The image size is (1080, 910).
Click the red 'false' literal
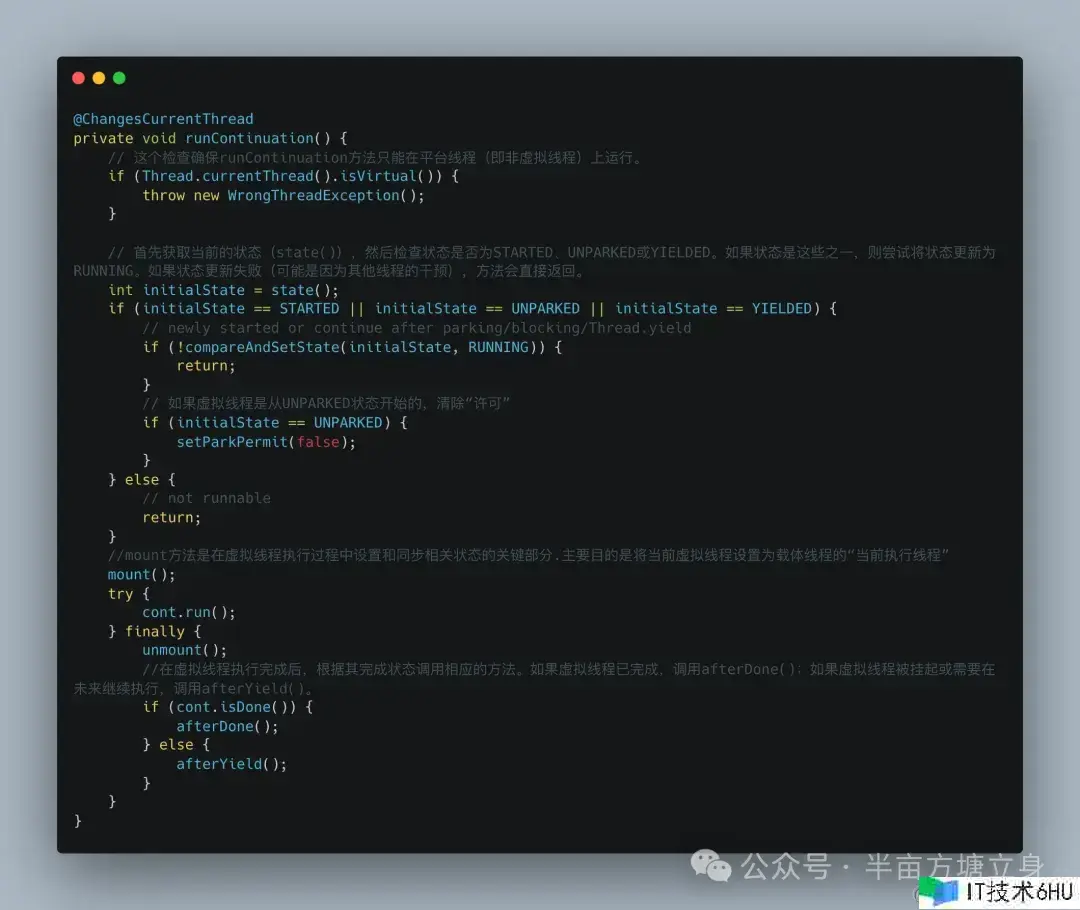(x=318, y=442)
